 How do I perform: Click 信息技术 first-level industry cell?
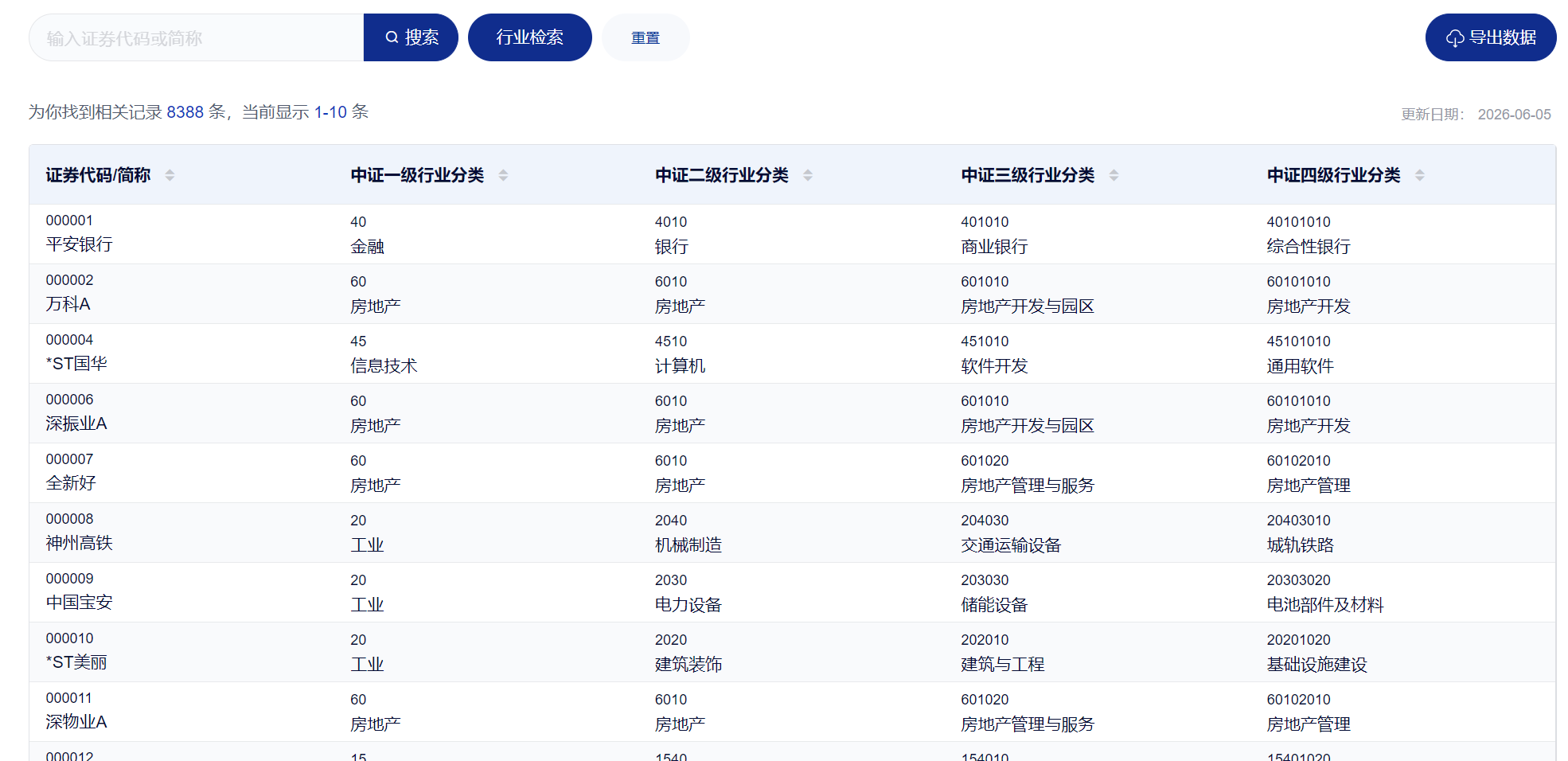(384, 366)
